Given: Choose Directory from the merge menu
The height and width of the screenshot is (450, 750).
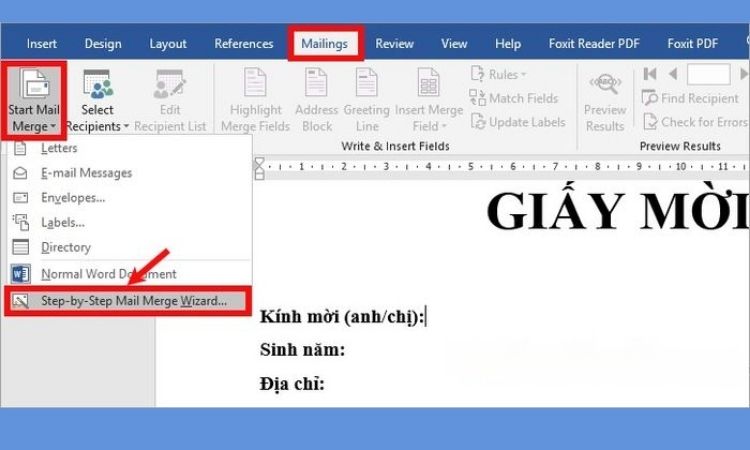Looking at the screenshot, I should click(x=129, y=247).
